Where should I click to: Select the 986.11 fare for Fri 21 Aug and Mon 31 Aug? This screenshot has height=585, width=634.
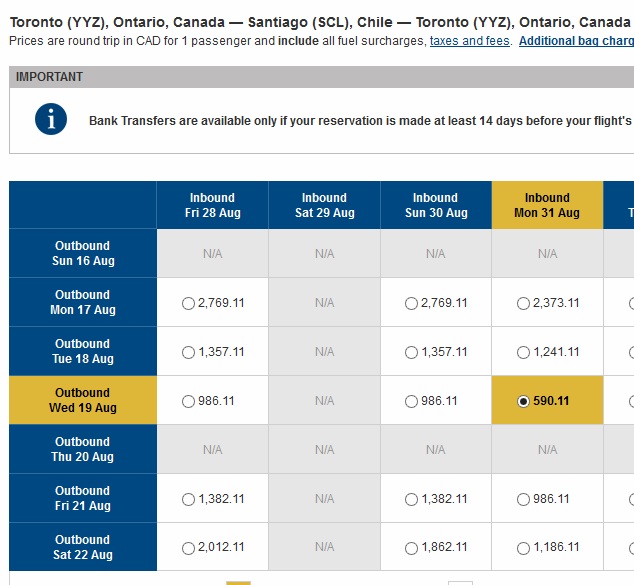(524, 499)
